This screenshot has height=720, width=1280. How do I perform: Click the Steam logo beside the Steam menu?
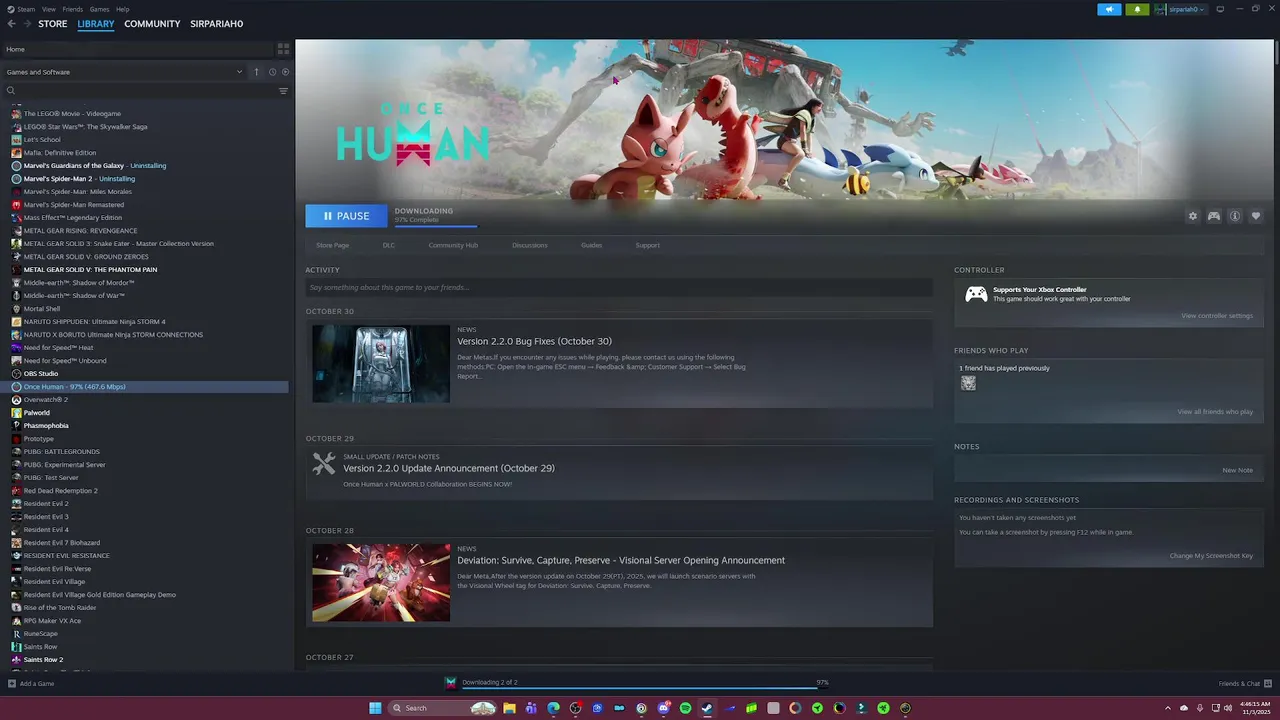click(x=9, y=9)
